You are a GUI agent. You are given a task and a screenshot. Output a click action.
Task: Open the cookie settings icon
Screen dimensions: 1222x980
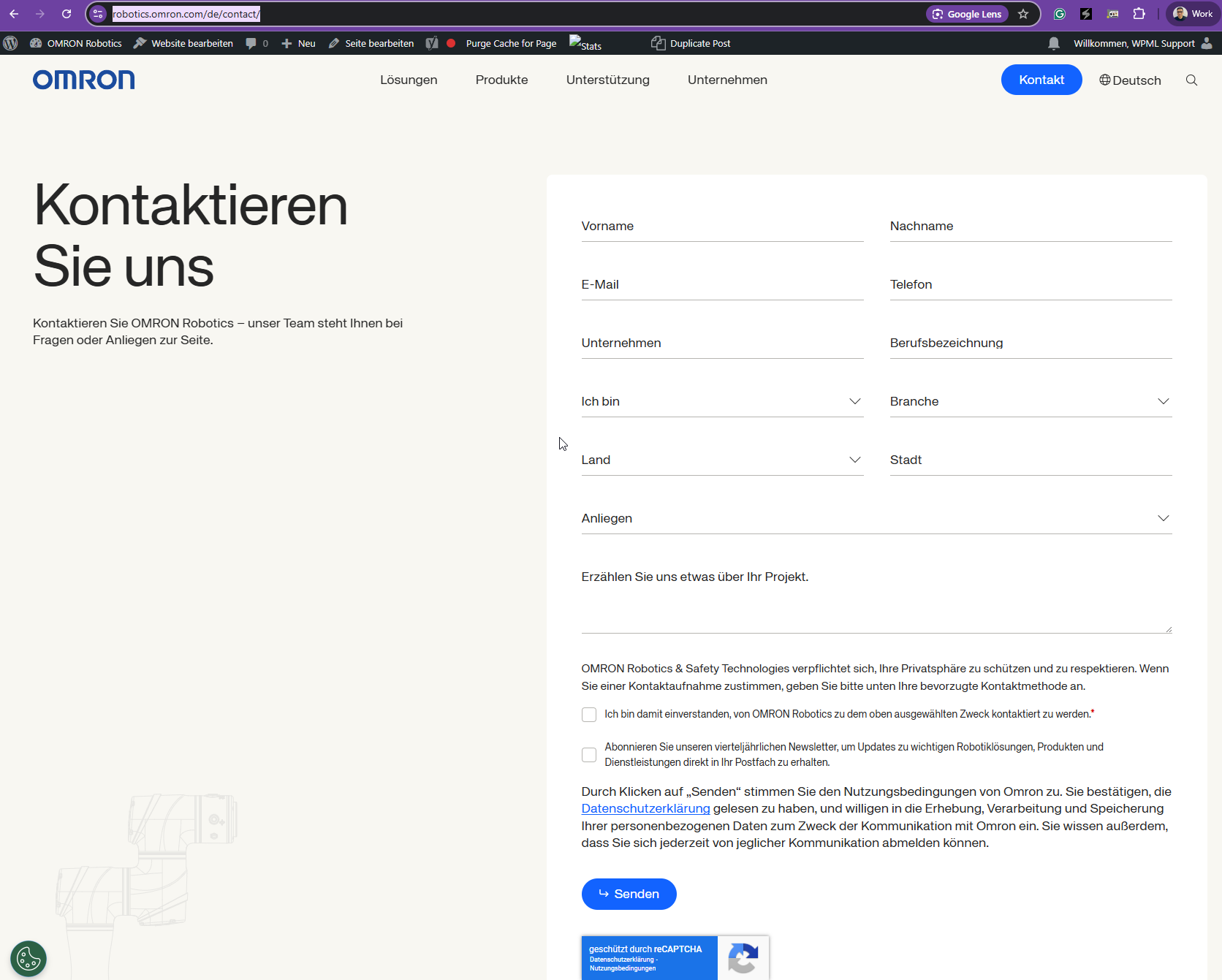[x=29, y=959]
